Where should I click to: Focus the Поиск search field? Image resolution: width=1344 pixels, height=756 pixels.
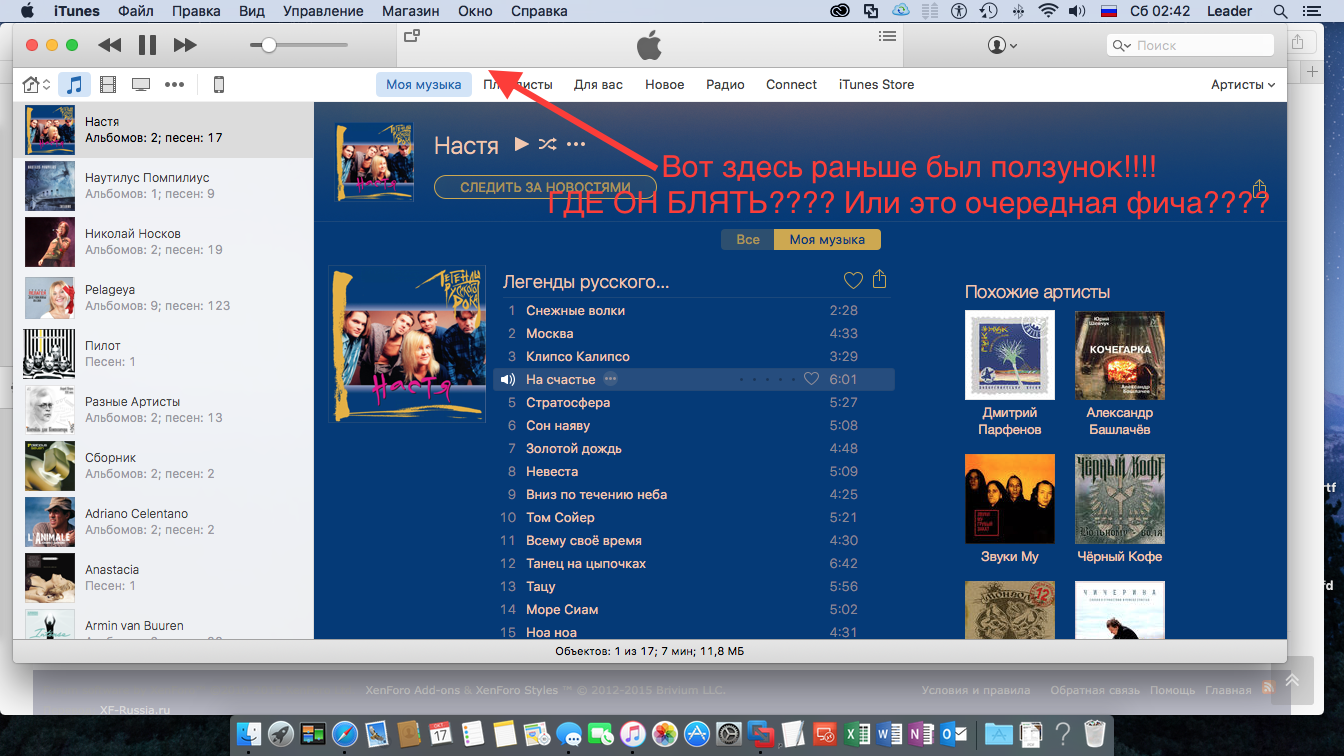coord(1190,45)
